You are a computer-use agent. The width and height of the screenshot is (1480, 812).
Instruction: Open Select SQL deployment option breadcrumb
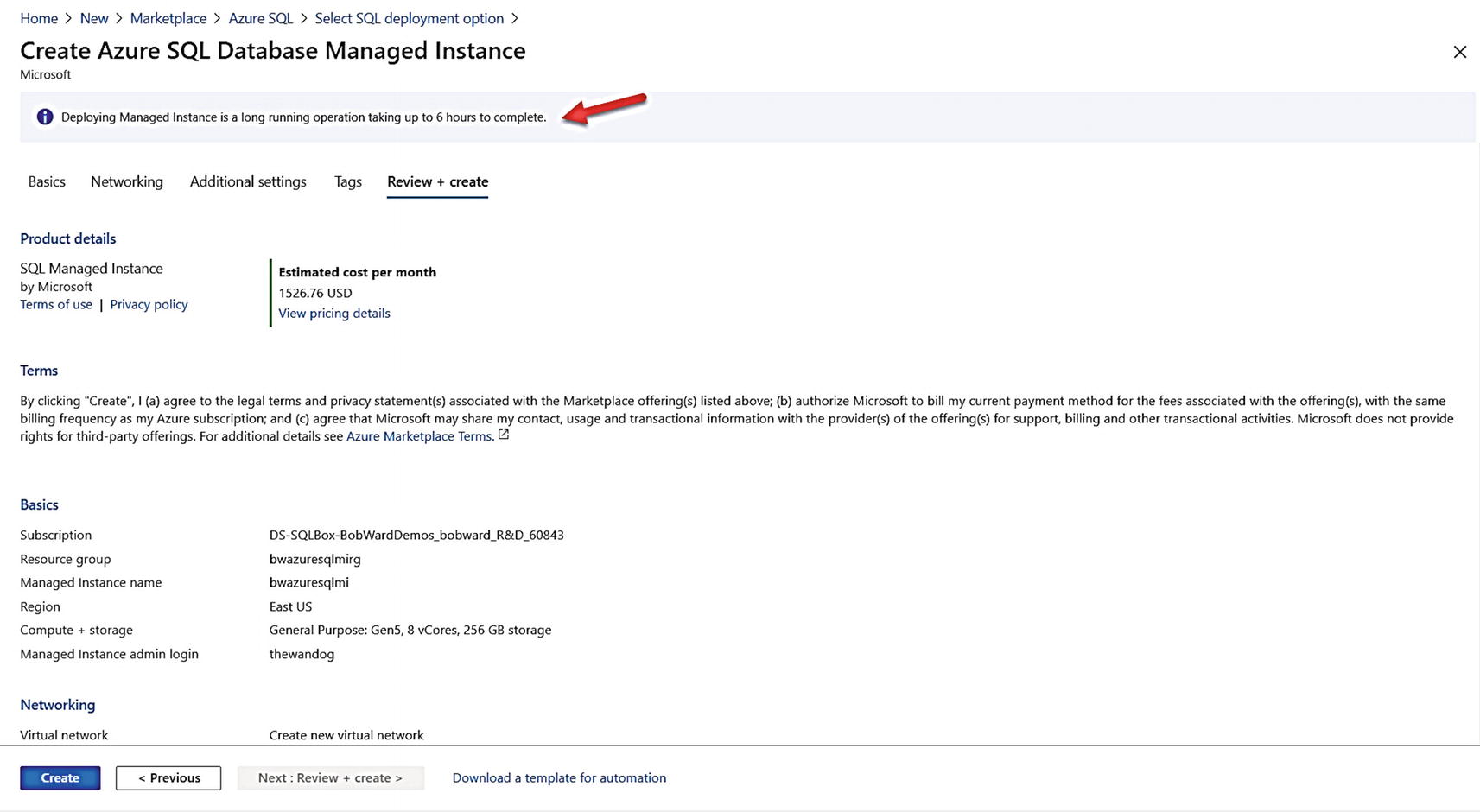(409, 18)
